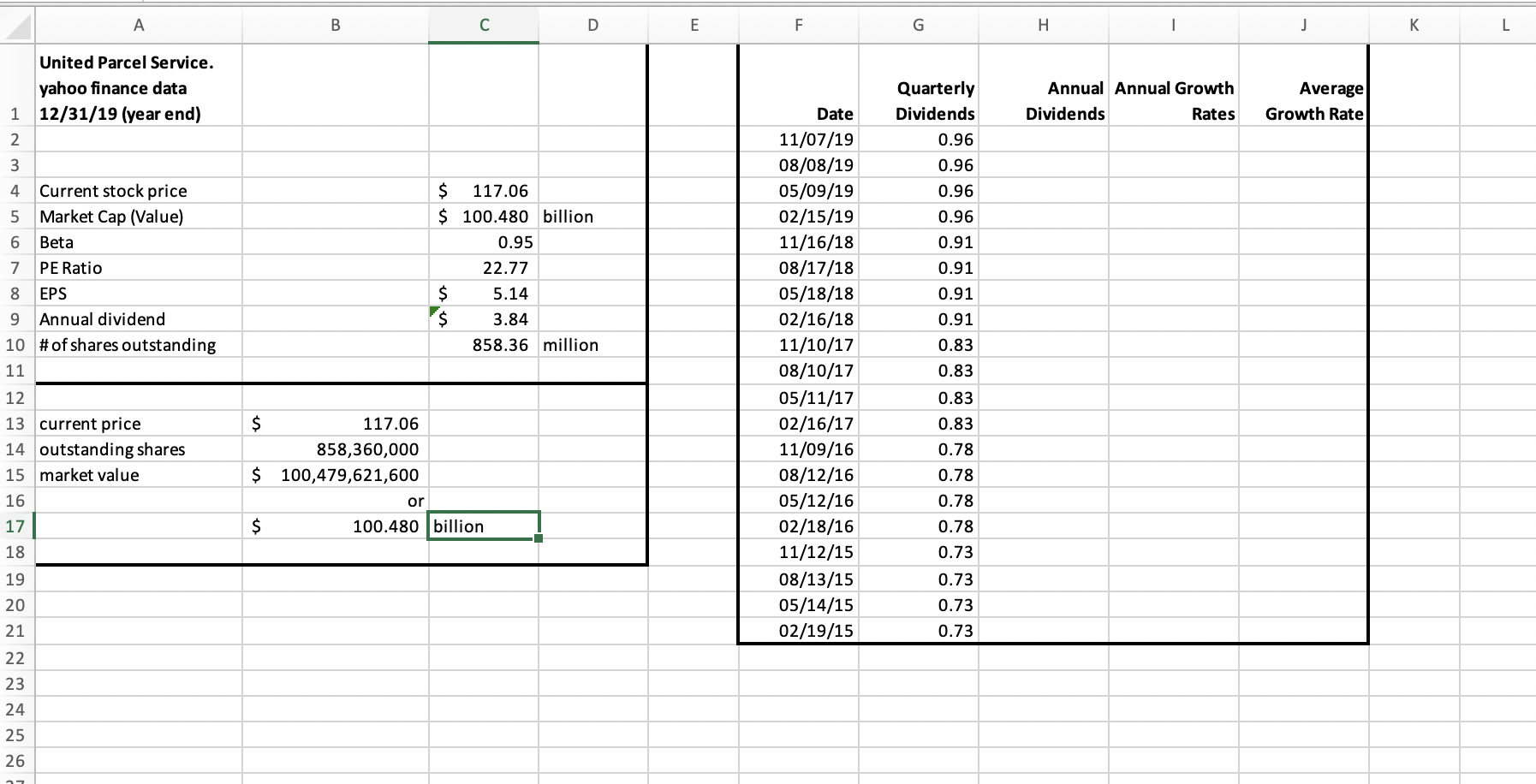This screenshot has height=784, width=1536.
Task: Click the 'Beta' label cell
Action: coord(139,242)
